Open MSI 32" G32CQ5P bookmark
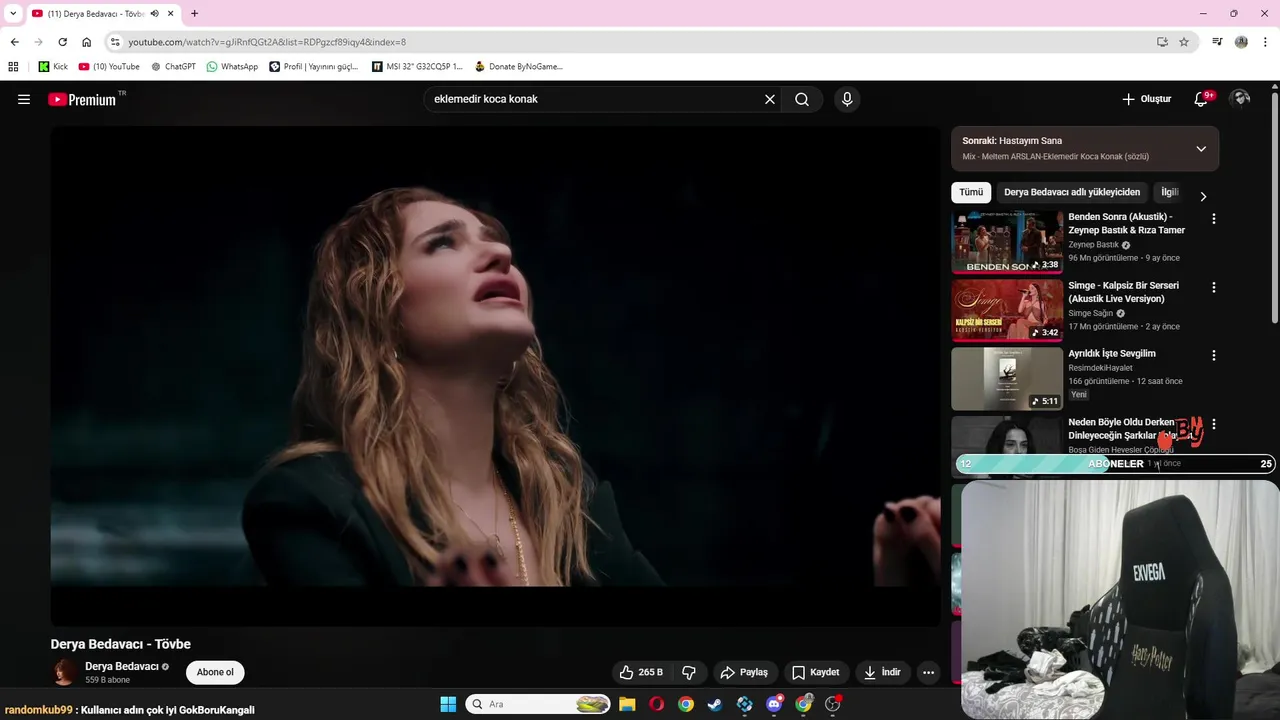The width and height of the screenshot is (1280, 720). tap(417, 67)
